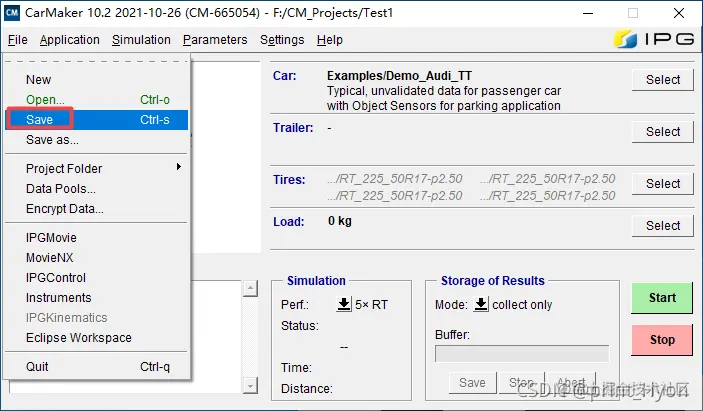Open Eclipse Workspace entry
The image size is (703, 411).
click(96, 337)
